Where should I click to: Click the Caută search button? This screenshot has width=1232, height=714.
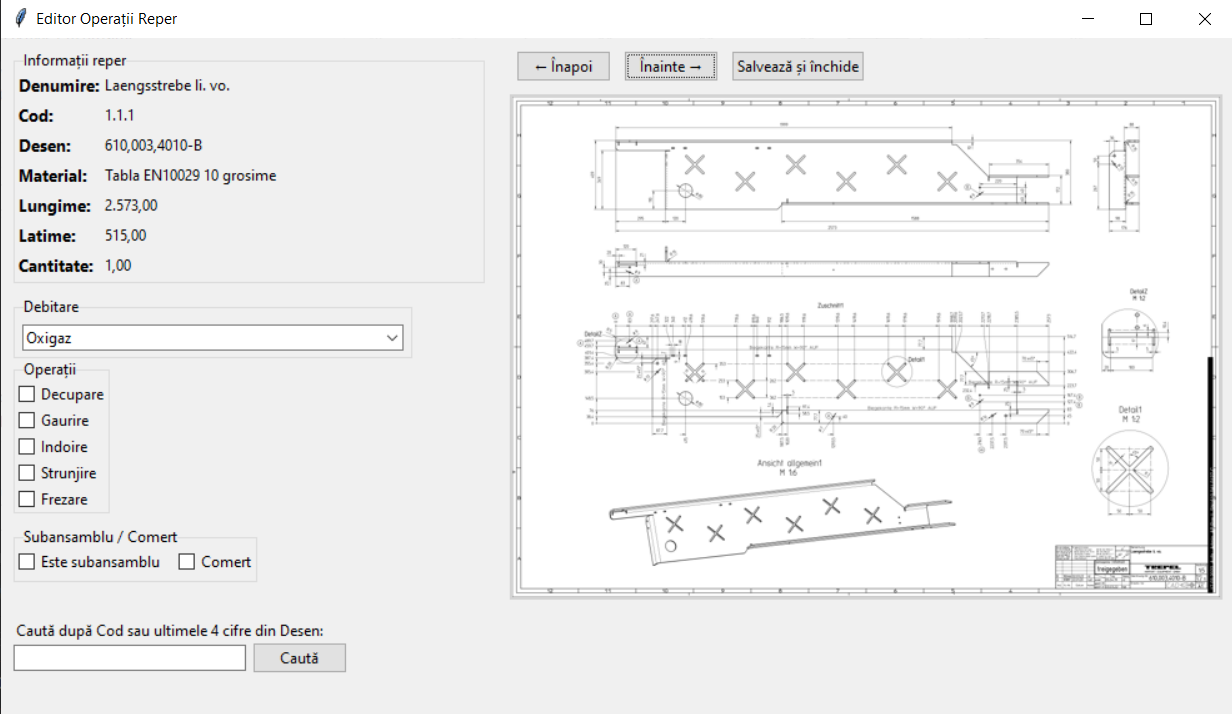click(299, 658)
